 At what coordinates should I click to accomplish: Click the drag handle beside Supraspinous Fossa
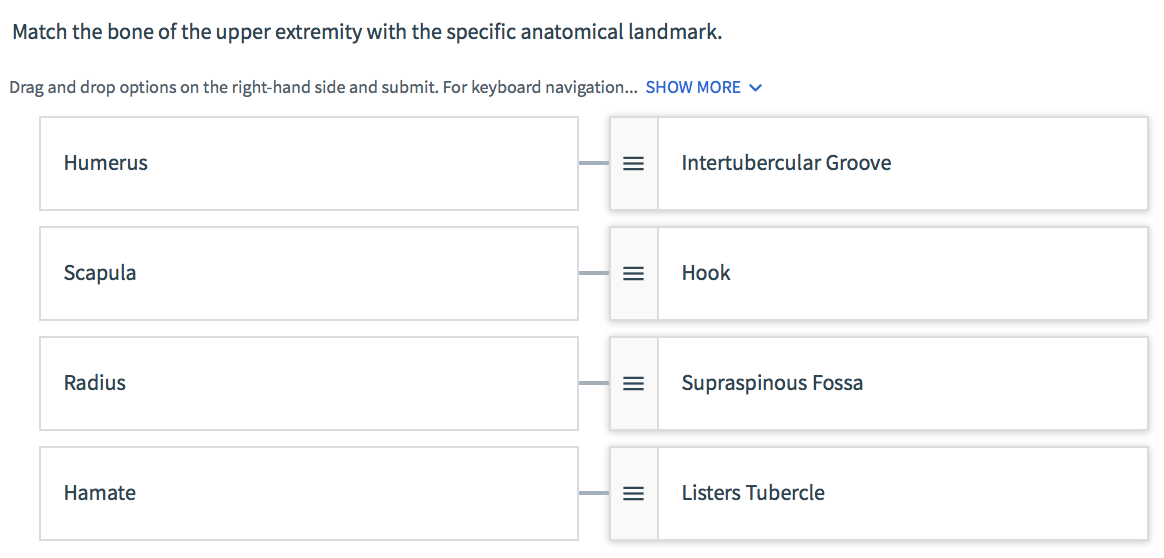pos(633,383)
